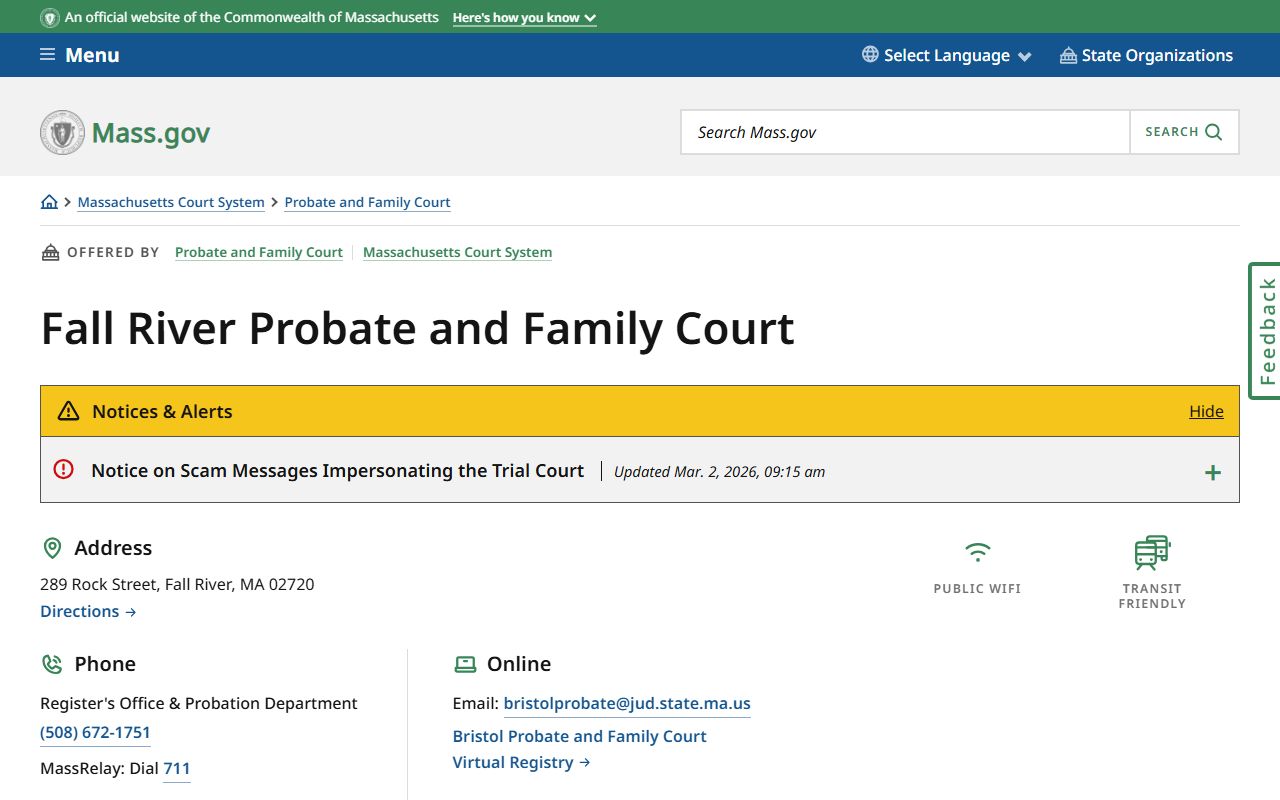Image resolution: width=1280 pixels, height=800 pixels.
Task: Click the Phone handset icon
Action: pyautogui.click(x=52, y=664)
